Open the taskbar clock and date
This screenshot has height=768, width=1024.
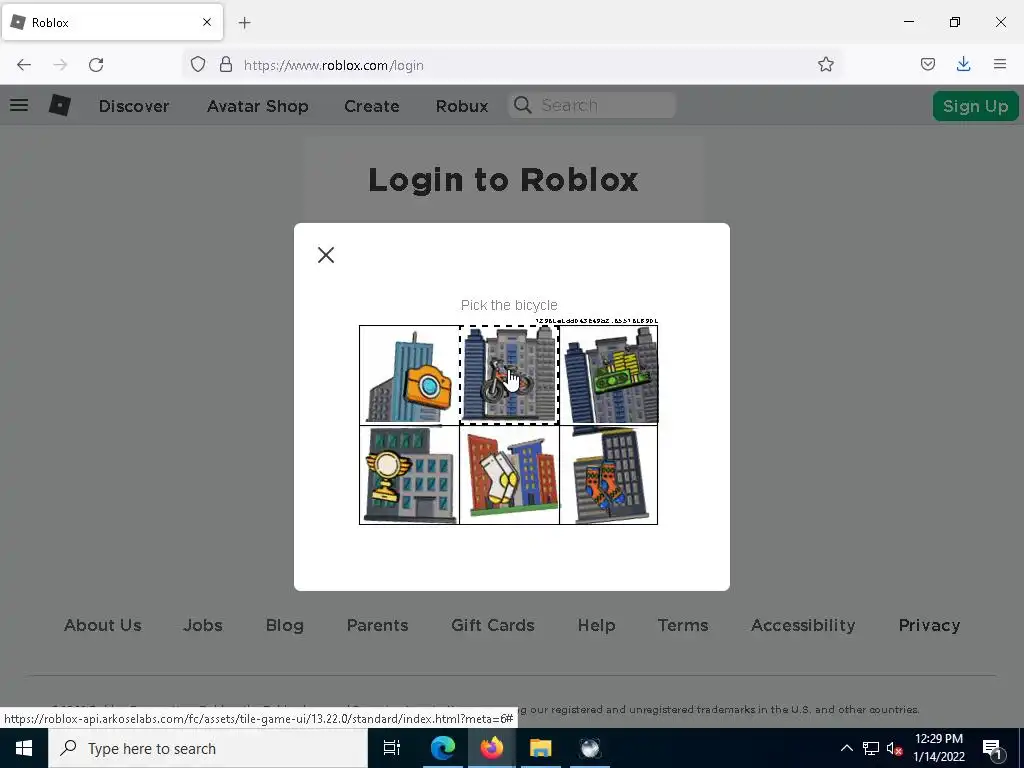pyautogui.click(x=938, y=748)
